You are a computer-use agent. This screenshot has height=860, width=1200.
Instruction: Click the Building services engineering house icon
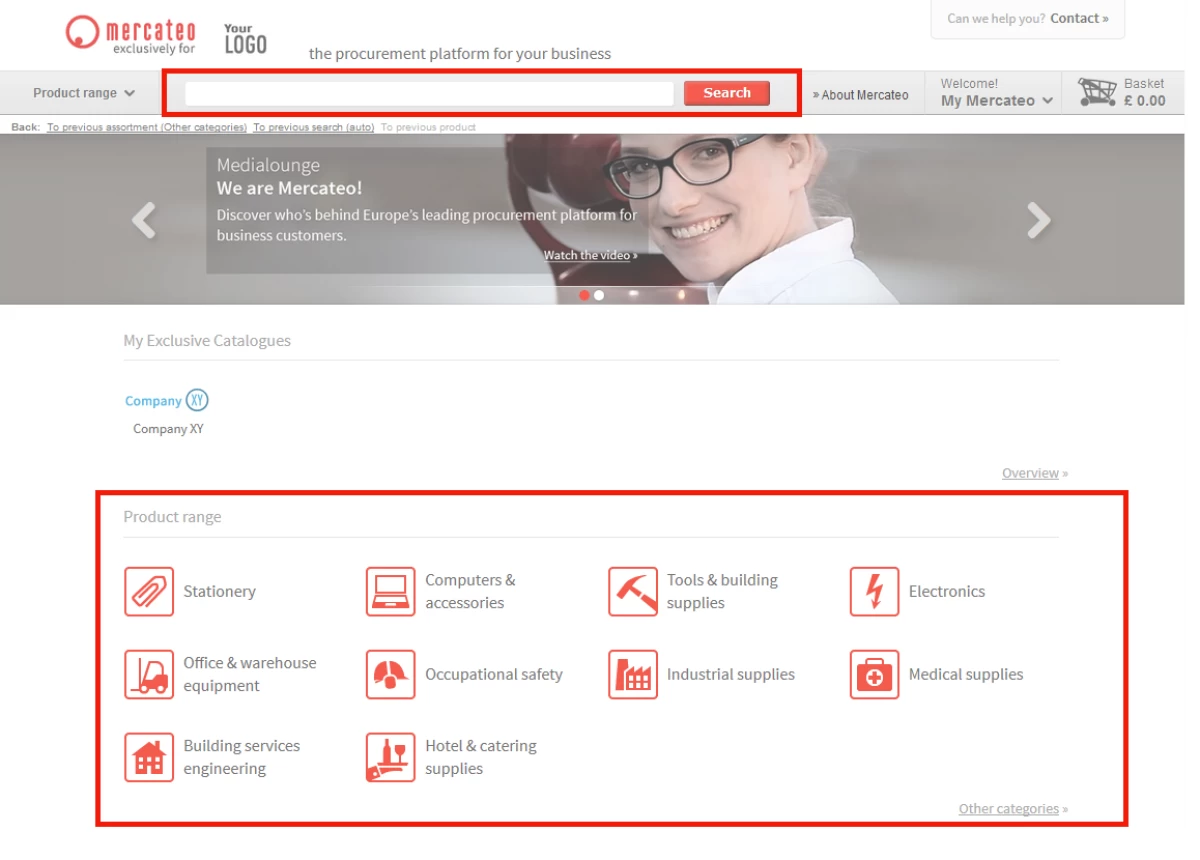click(149, 757)
